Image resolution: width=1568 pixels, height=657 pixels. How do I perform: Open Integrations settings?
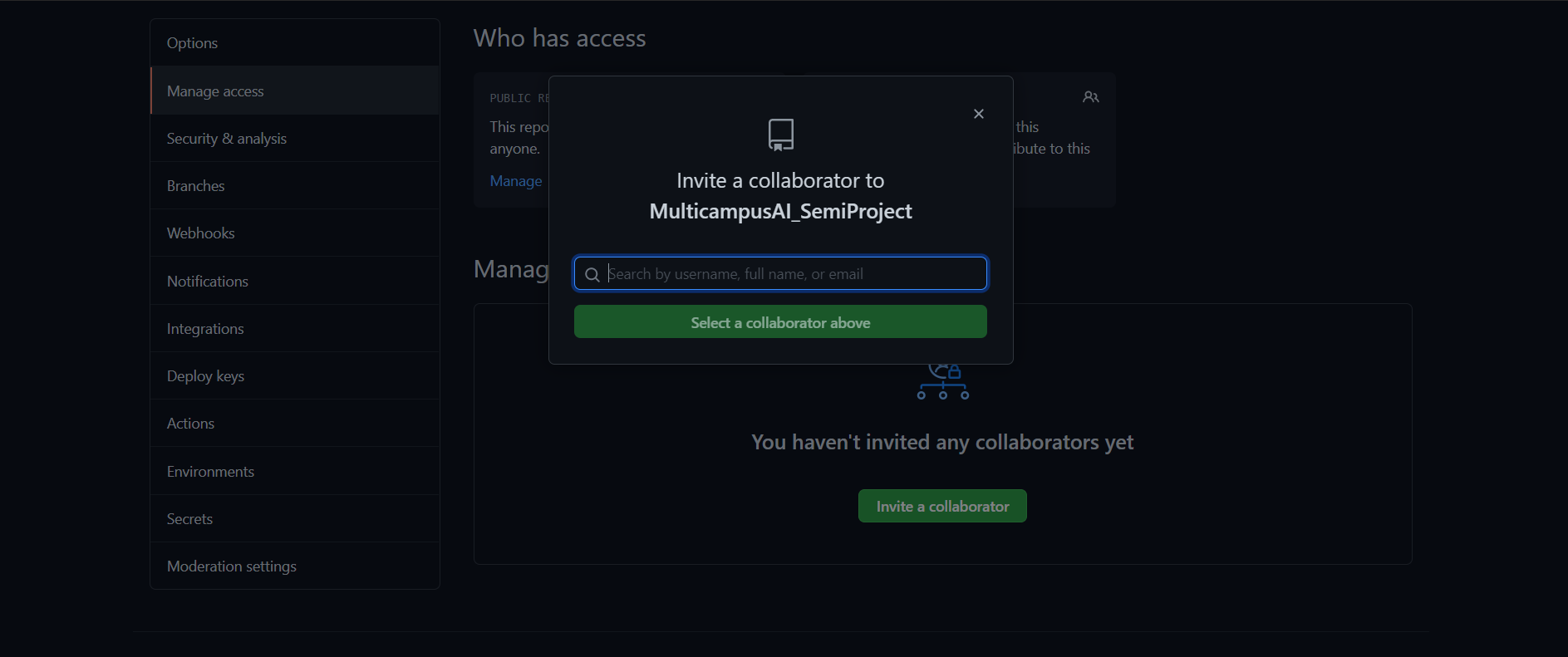(295, 328)
